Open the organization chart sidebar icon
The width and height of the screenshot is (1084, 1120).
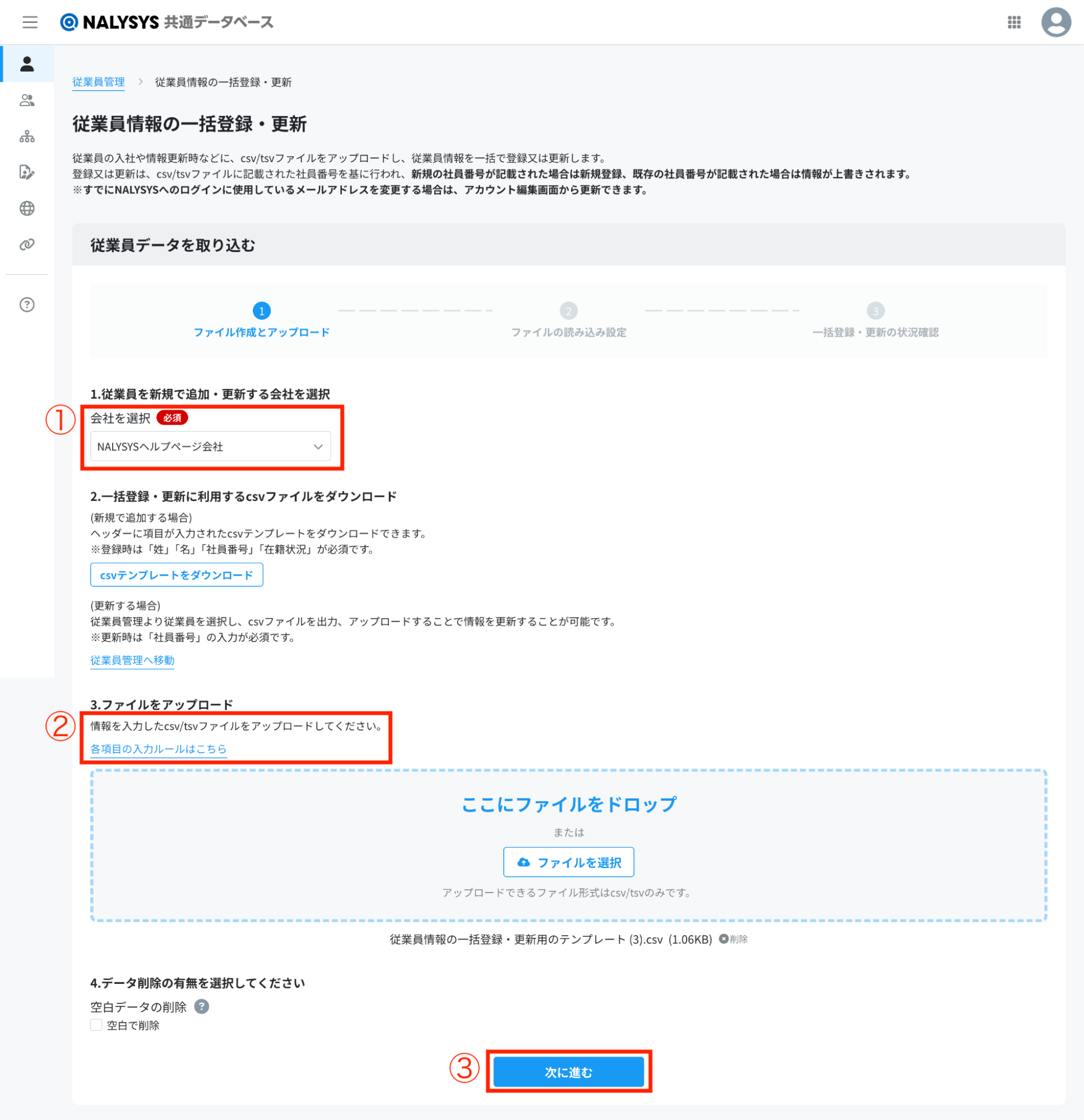pyautogui.click(x=27, y=137)
